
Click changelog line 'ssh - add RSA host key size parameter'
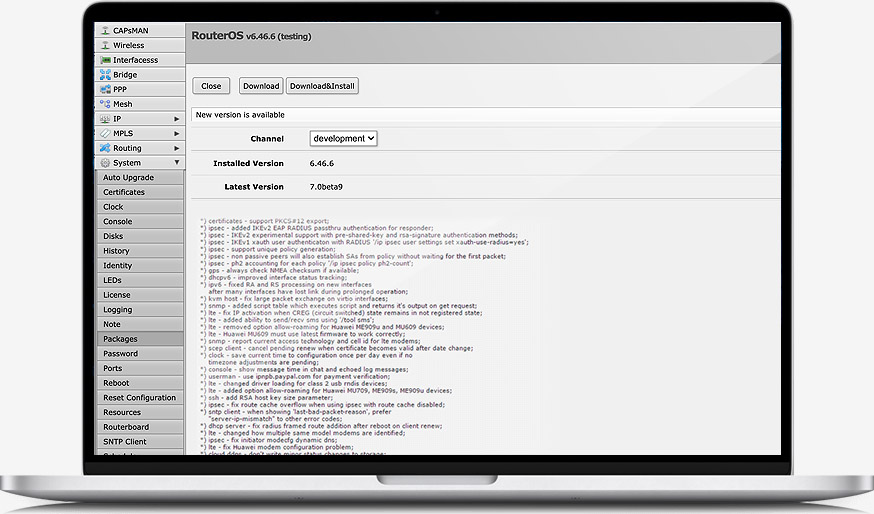point(266,397)
